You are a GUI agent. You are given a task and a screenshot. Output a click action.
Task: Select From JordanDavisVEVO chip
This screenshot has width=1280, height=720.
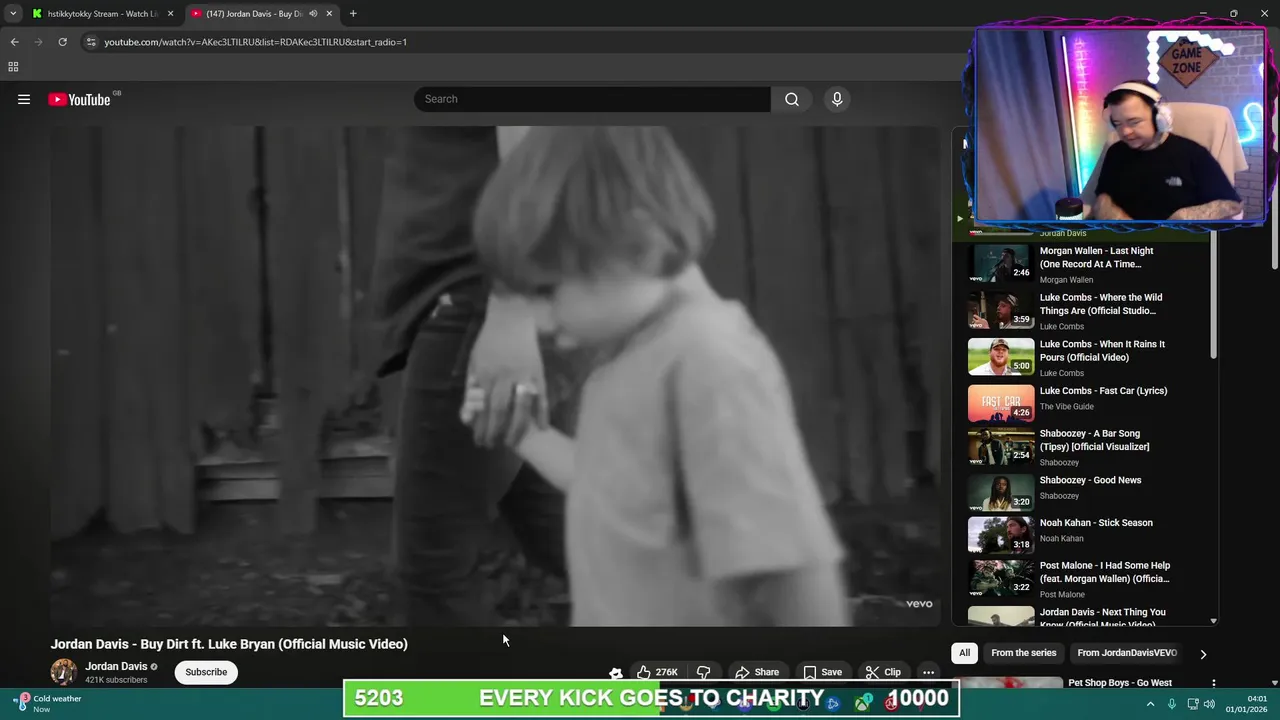(x=1127, y=653)
